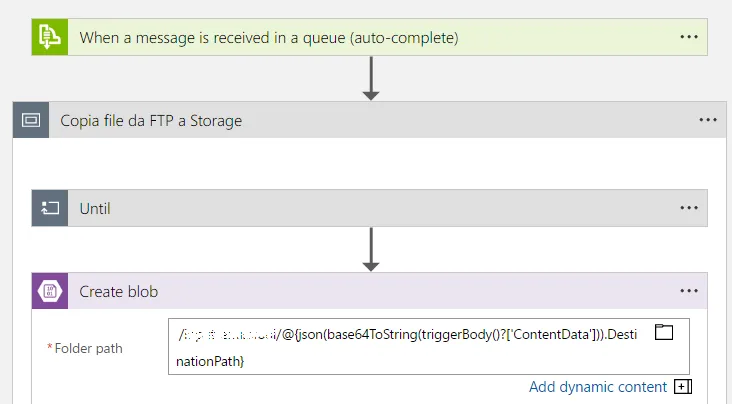Click the arrow between Until and Create blob

tap(371, 249)
